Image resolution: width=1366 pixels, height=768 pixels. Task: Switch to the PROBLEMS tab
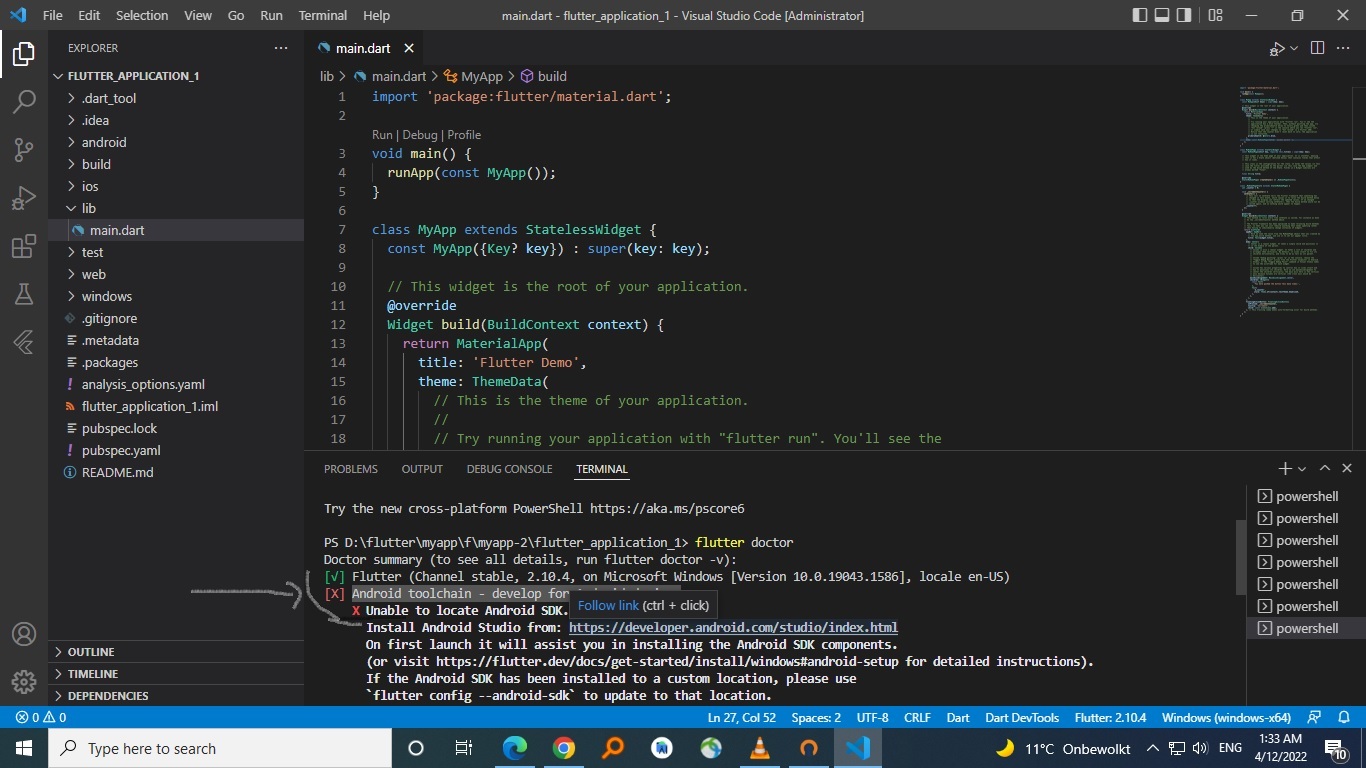coord(351,468)
